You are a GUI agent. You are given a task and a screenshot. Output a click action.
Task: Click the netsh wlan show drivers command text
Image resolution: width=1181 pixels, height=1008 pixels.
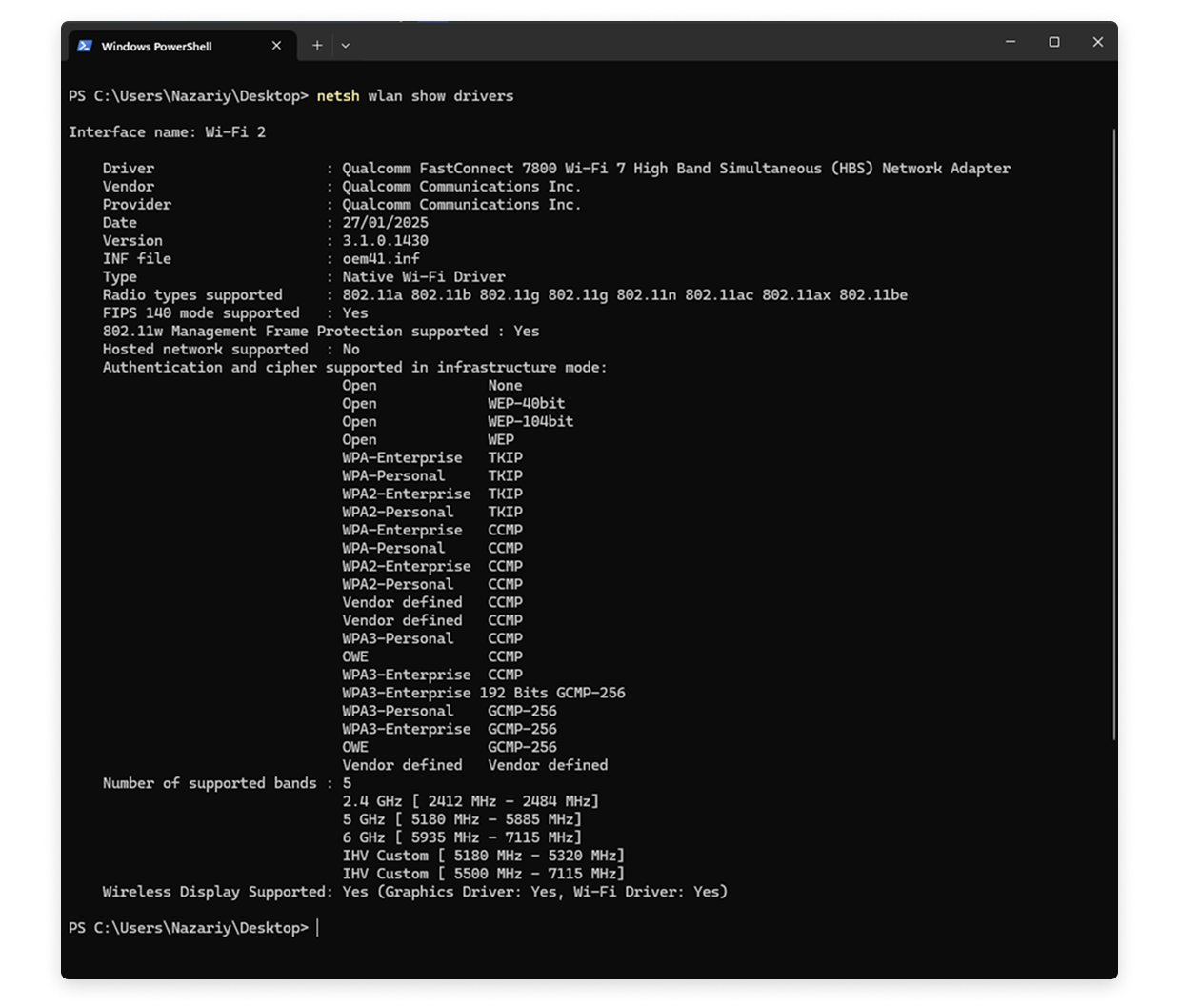[415, 95]
